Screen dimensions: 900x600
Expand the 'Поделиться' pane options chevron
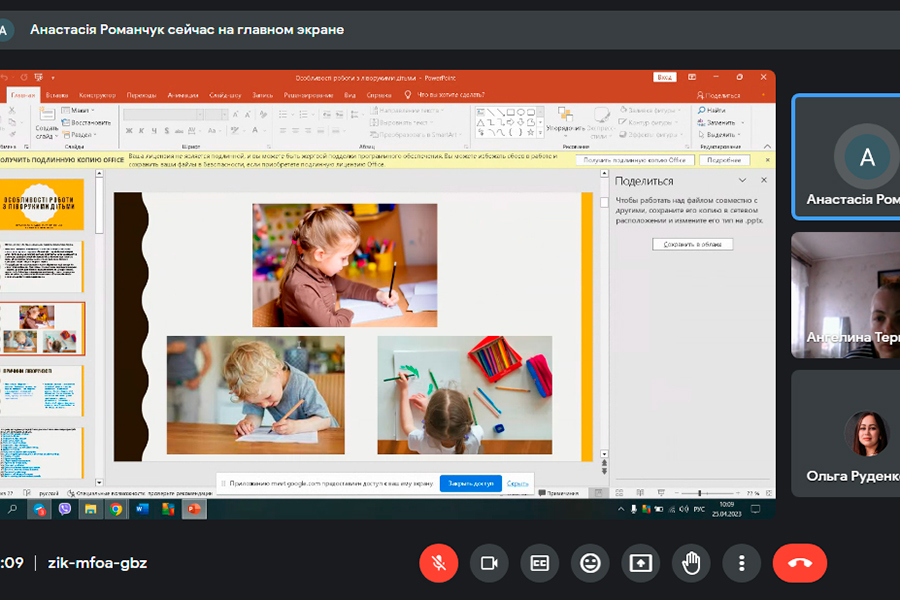[742, 180]
